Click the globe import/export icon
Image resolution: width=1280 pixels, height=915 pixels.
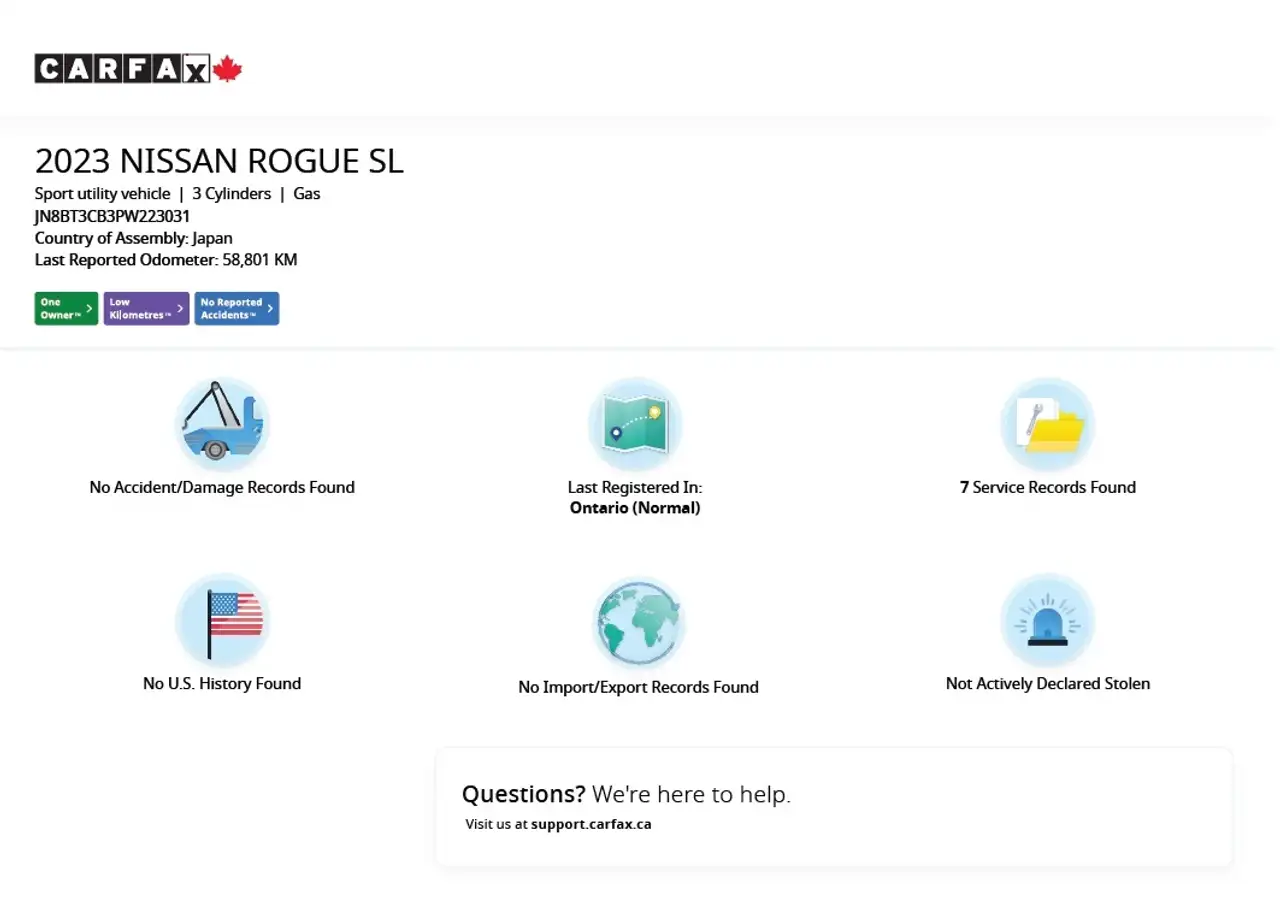click(x=638, y=622)
